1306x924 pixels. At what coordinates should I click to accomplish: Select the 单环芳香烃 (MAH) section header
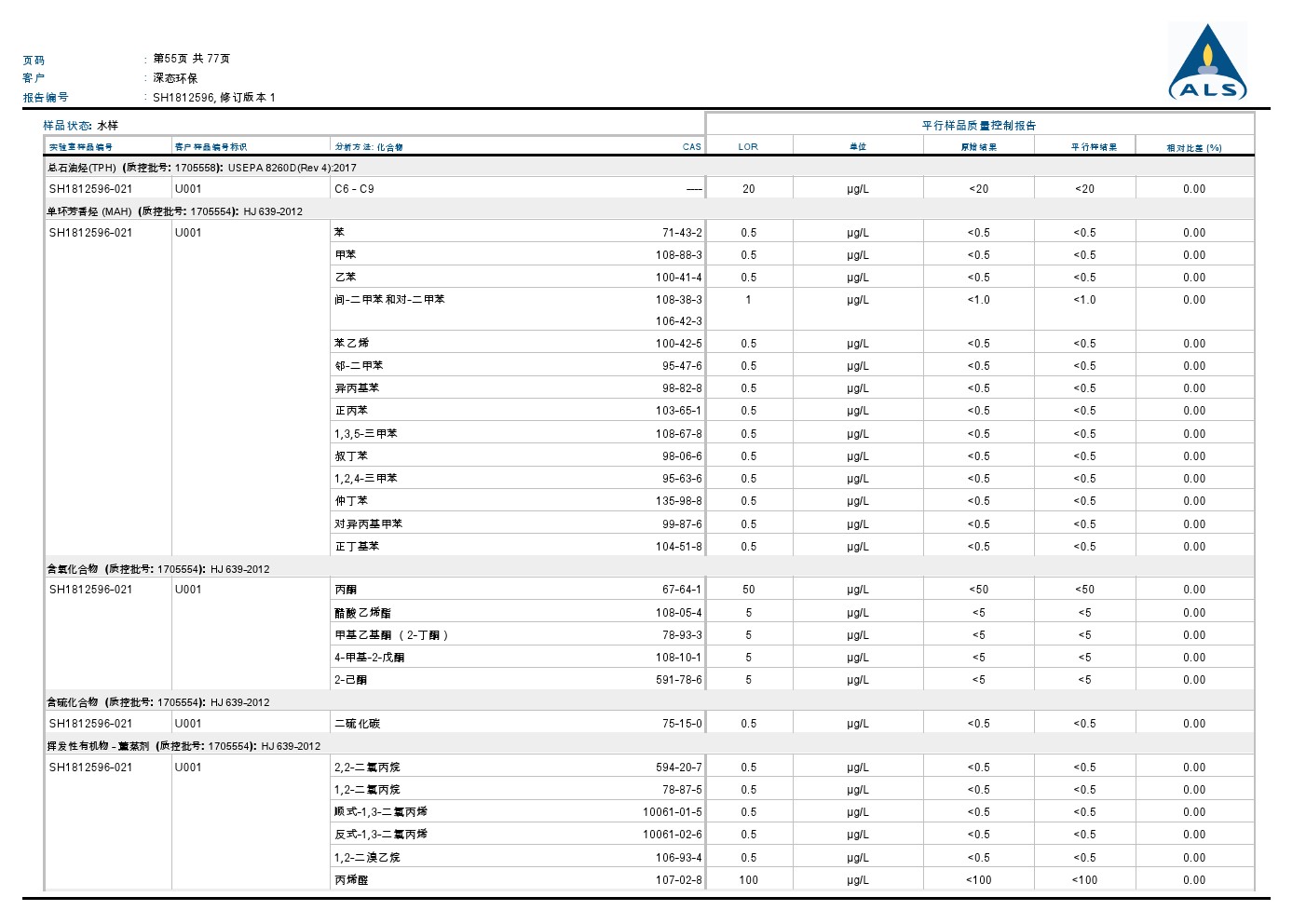coord(175,212)
